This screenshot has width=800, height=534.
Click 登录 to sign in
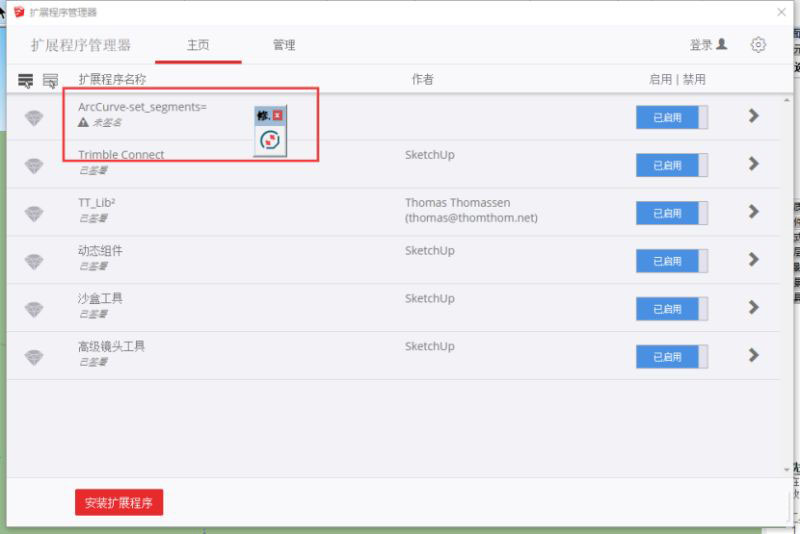coord(708,45)
